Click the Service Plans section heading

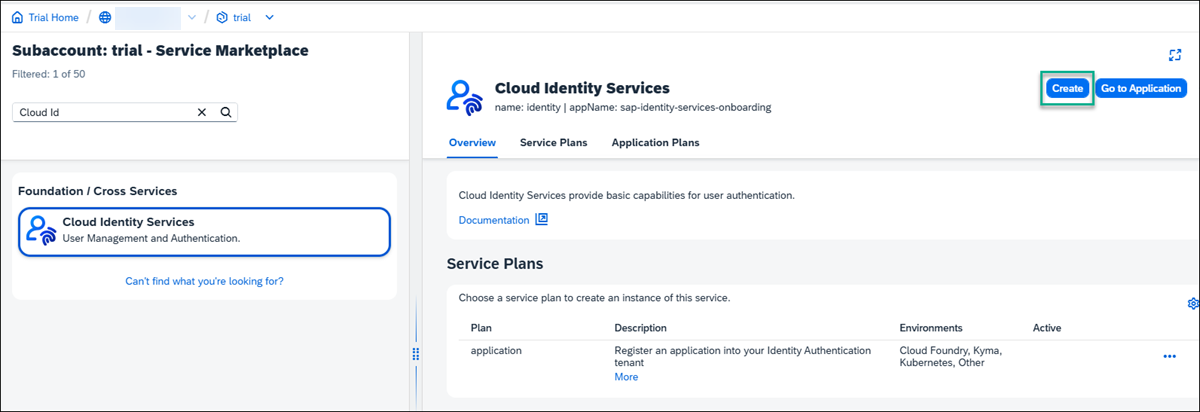pyautogui.click(x=495, y=264)
